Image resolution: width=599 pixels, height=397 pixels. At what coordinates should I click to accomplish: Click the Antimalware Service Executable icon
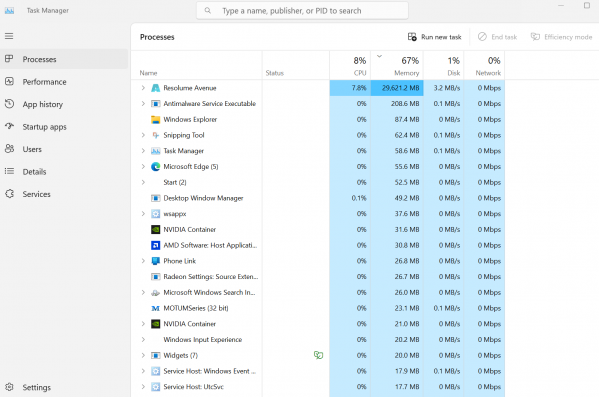tap(155, 104)
